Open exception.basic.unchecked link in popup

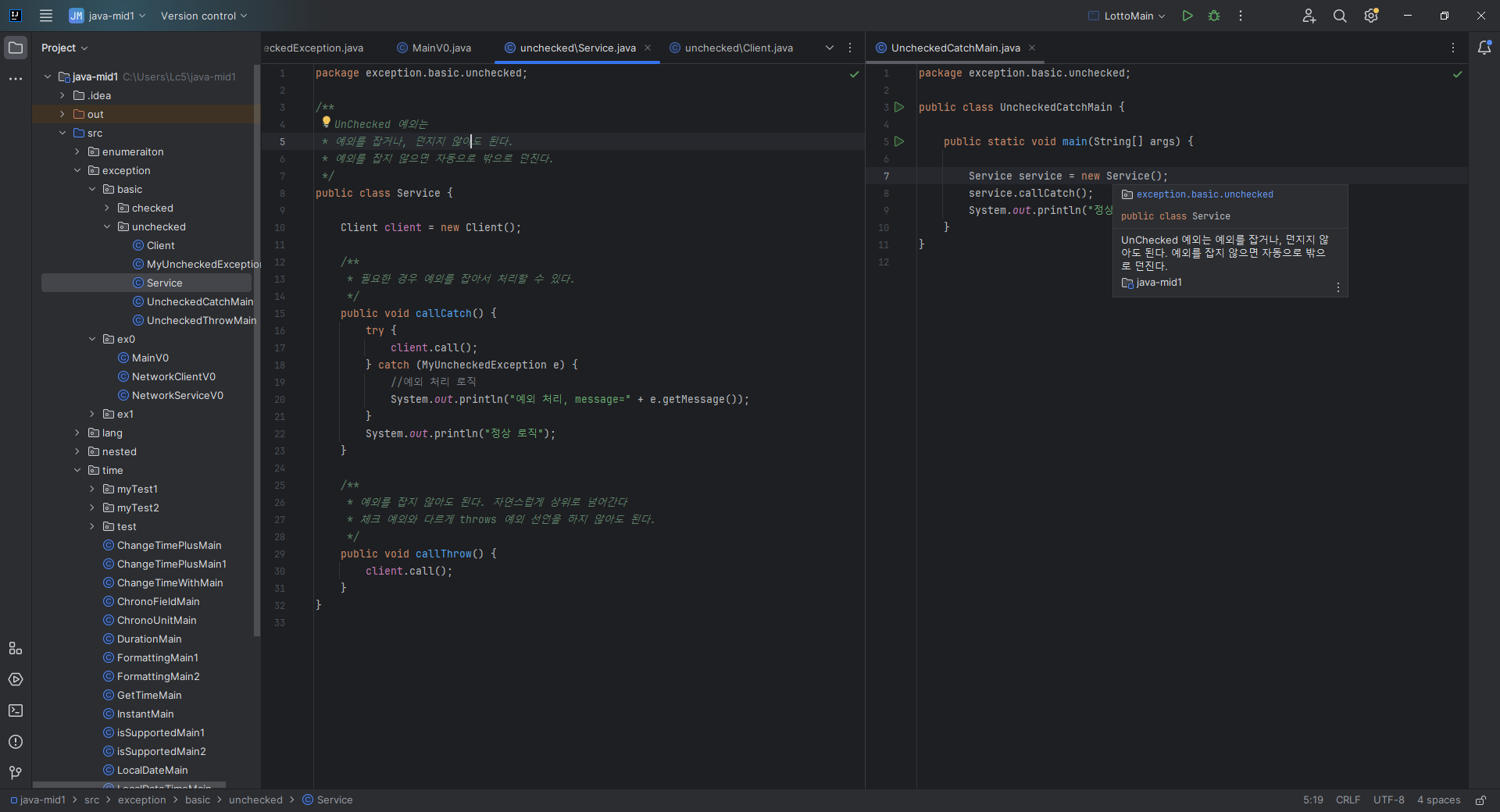(1205, 194)
